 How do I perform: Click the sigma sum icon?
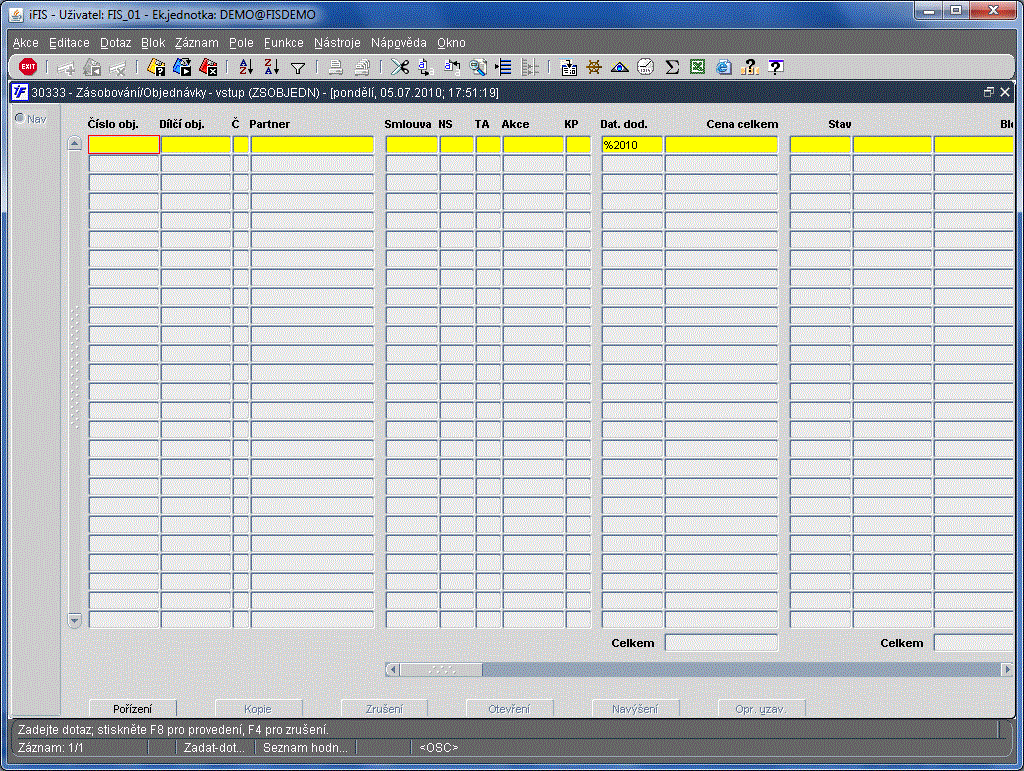(671, 67)
